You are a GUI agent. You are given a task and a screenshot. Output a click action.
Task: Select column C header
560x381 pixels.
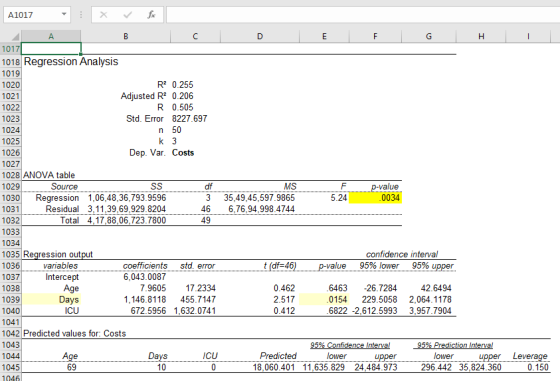tap(195, 36)
